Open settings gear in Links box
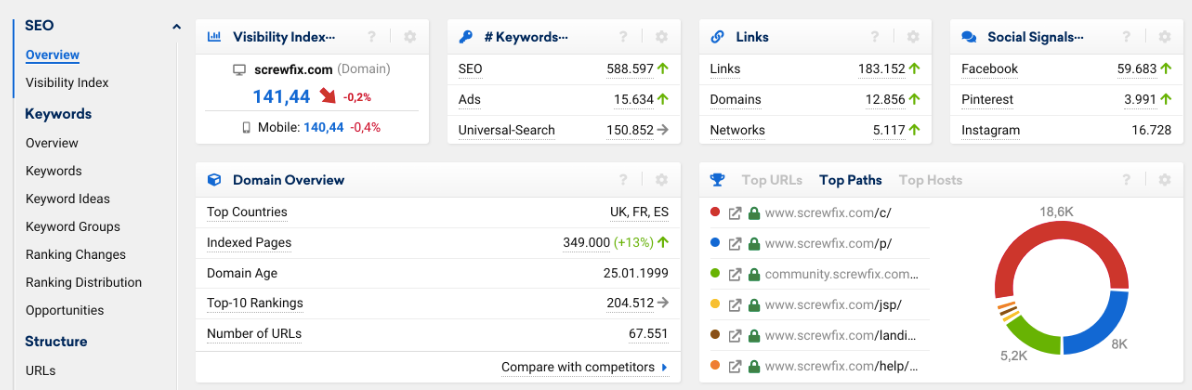1192x390 pixels. (913, 36)
